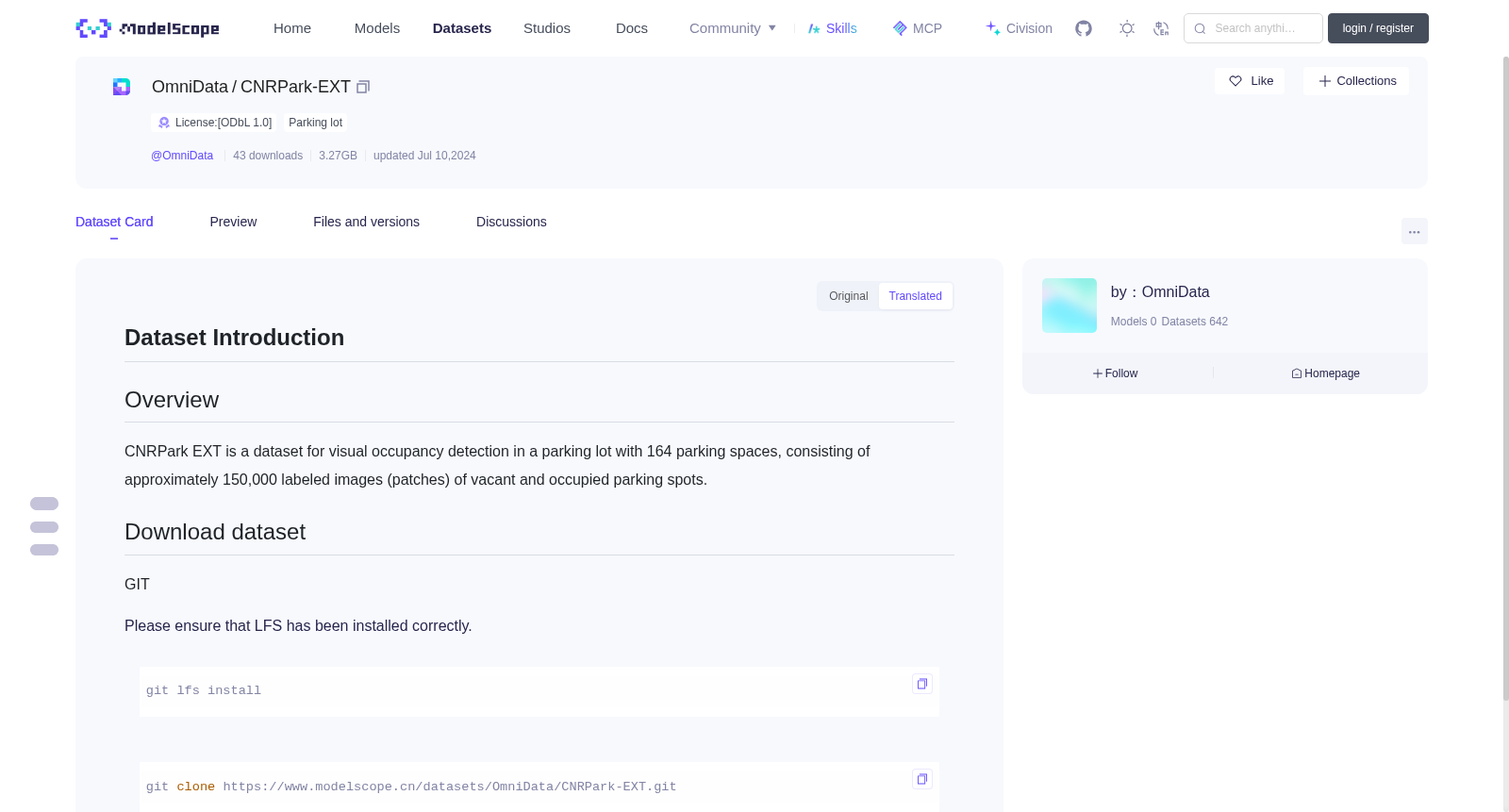Open the ModelScope logo homepage
The image size is (1509, 812).
tap(147, 28)
